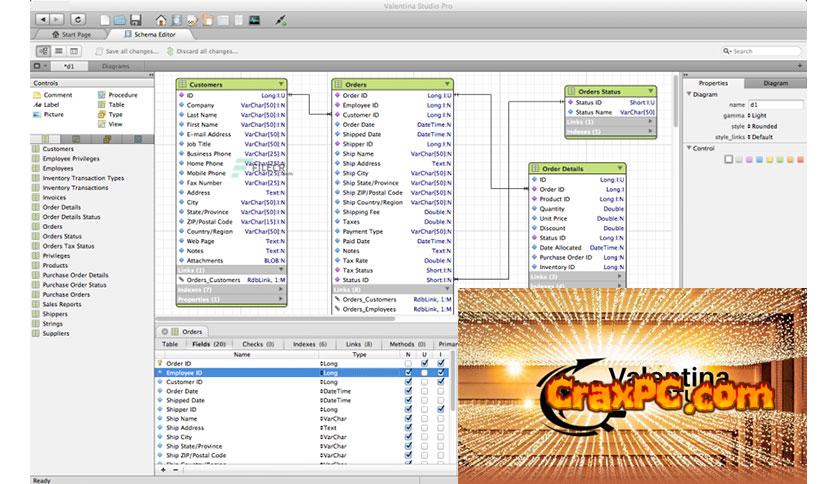
Task: Toggle the N checkbox for Order ID
Action: tap(407, 363)
